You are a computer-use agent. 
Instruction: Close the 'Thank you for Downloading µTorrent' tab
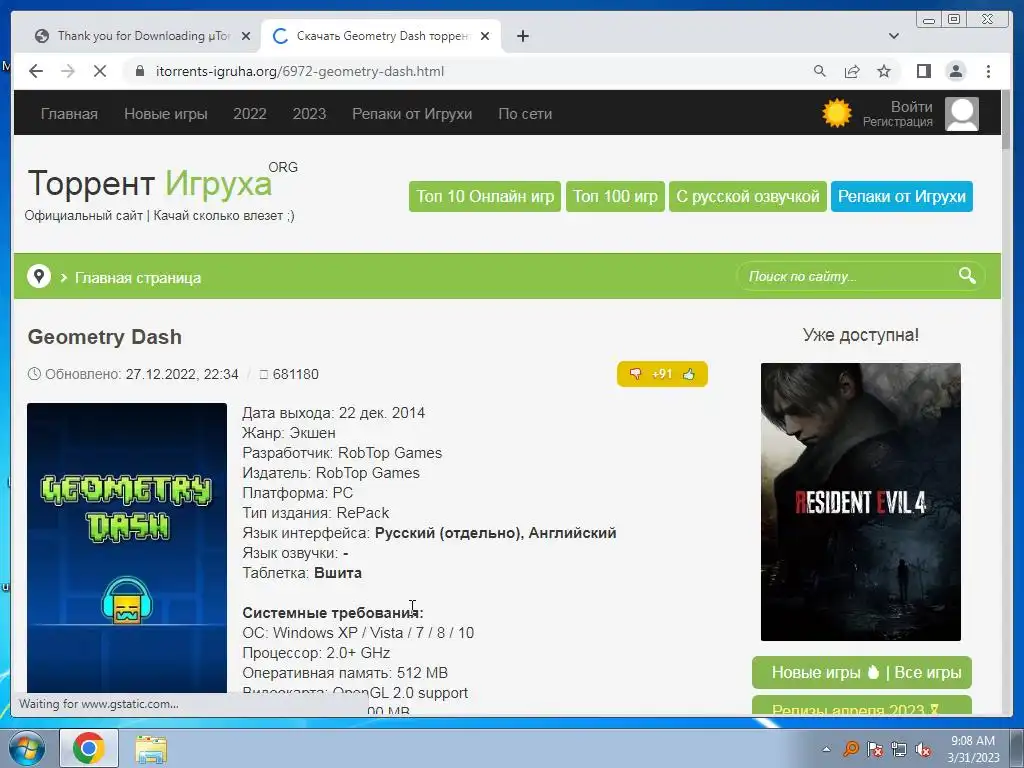[x=246, y=36]
